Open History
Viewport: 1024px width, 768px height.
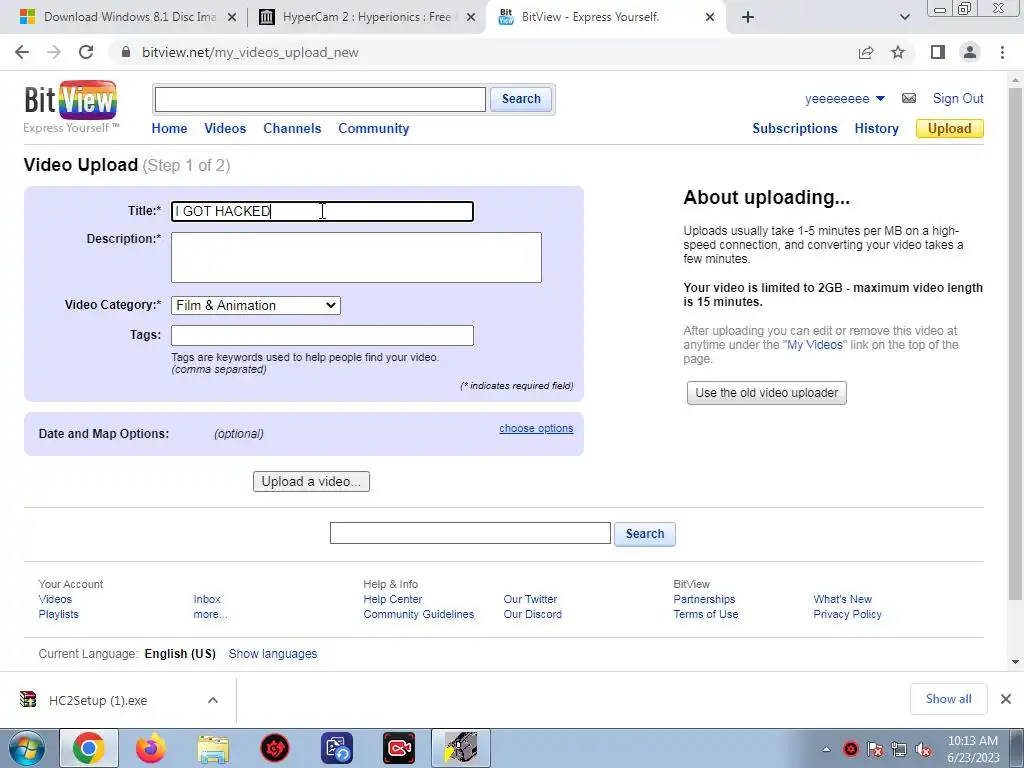(x=876, y=129)
